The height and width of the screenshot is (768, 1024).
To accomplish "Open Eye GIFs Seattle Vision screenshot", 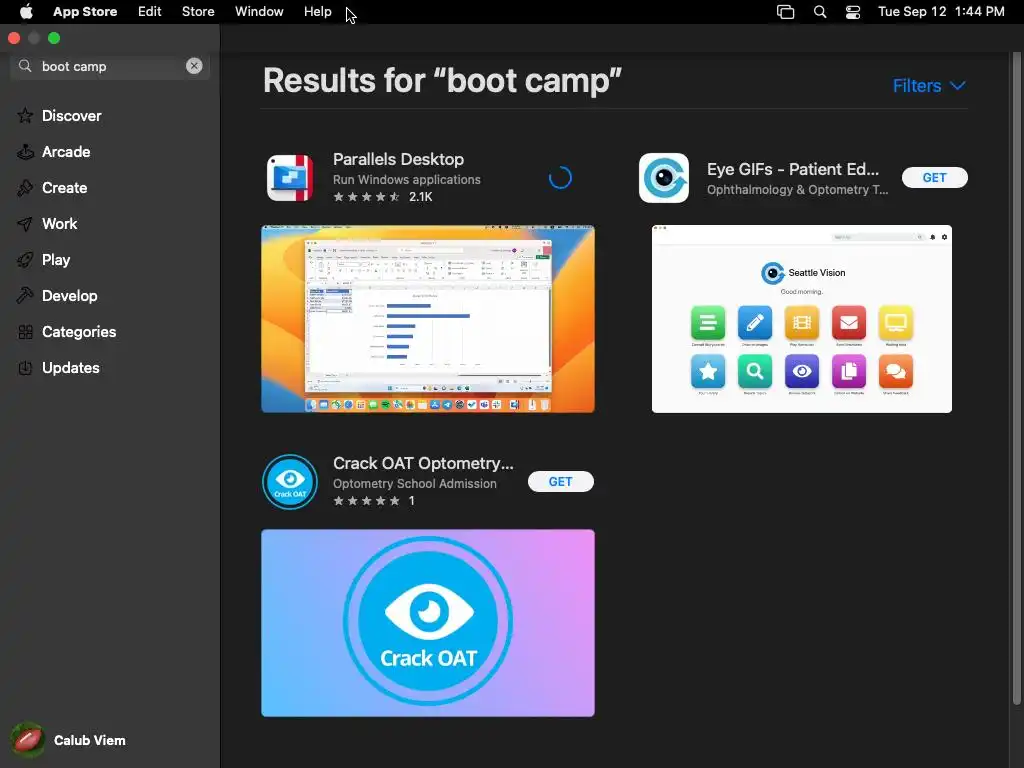I will [x=801, y=319].
